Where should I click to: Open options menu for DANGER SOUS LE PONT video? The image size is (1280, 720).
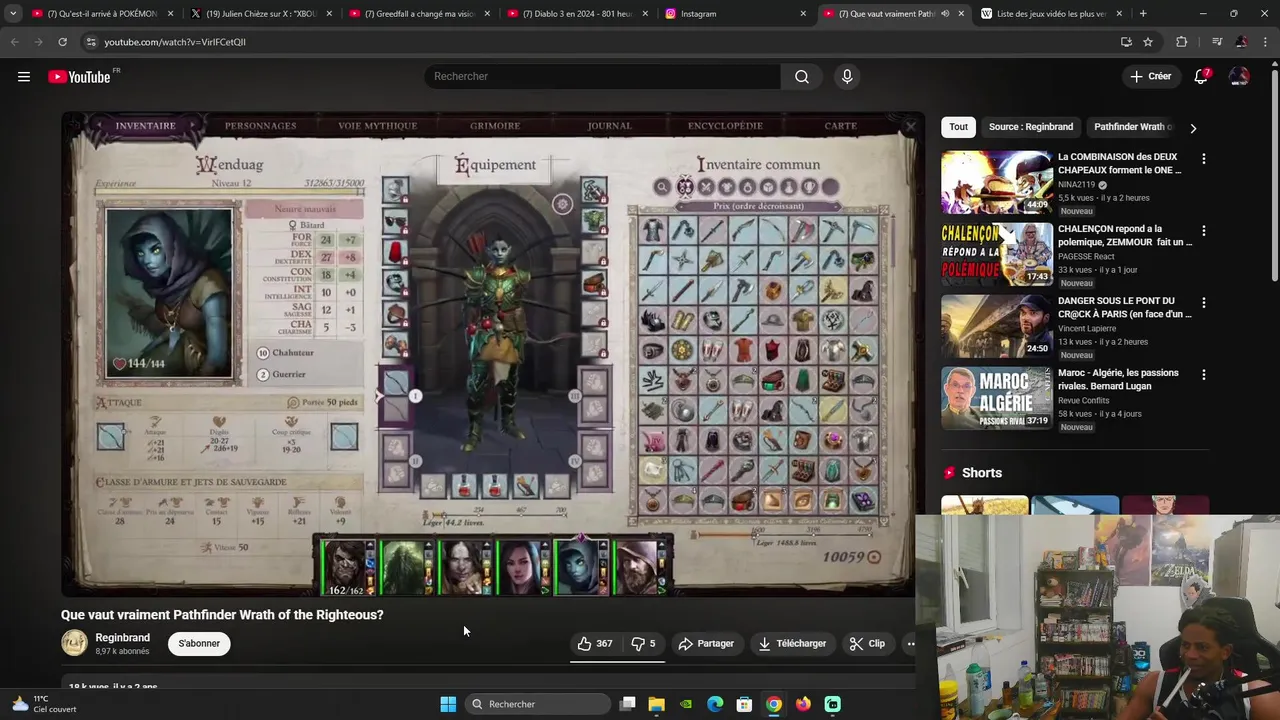(1203, 303)
